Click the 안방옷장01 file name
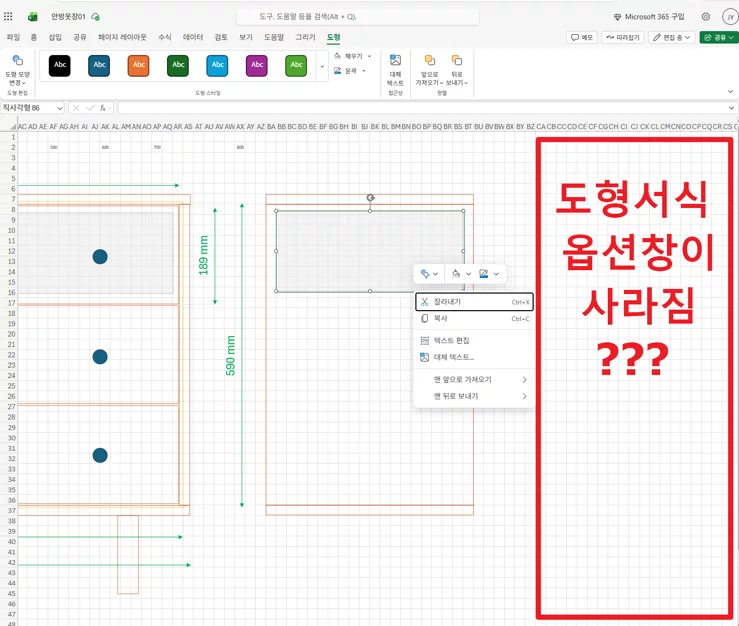 click(x=68, y=16)
